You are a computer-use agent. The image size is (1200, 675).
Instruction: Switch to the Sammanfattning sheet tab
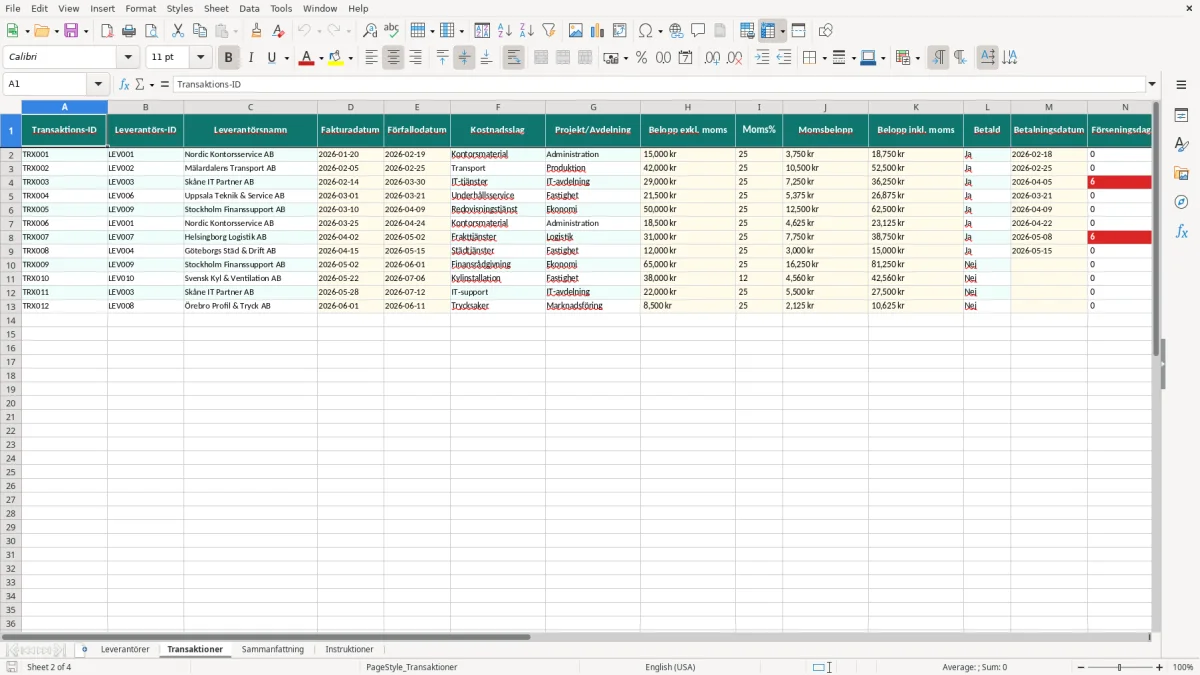[272, 650]
